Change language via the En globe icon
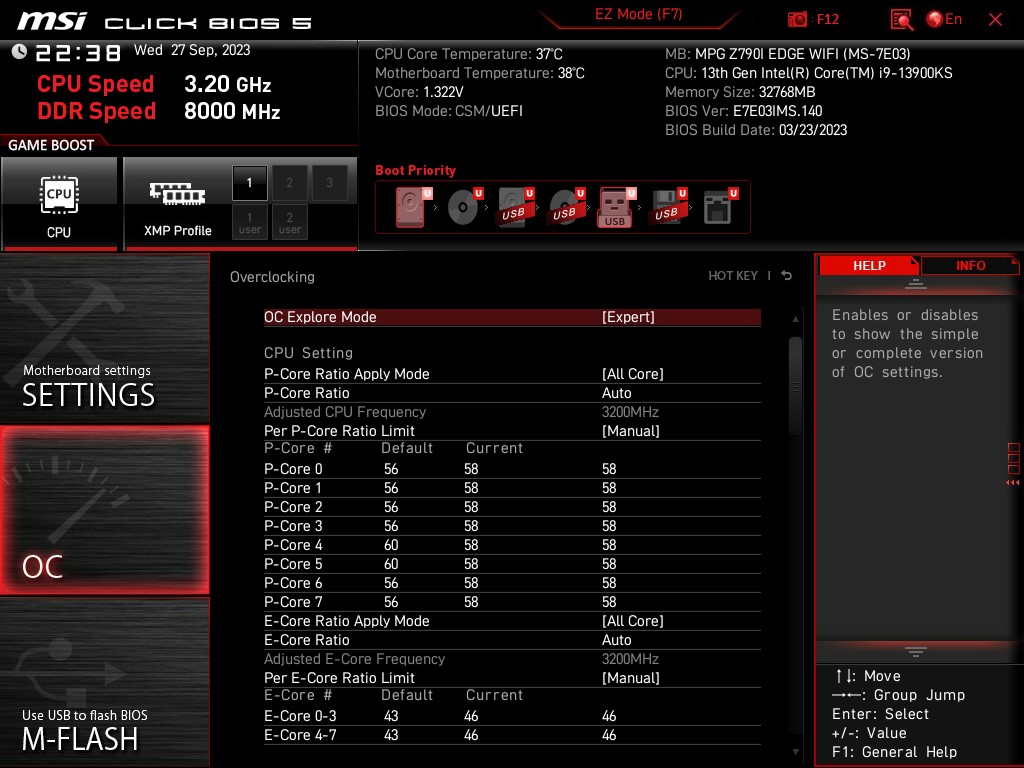The width and height of the screenshot is (1024, 768). coord(944,20)
